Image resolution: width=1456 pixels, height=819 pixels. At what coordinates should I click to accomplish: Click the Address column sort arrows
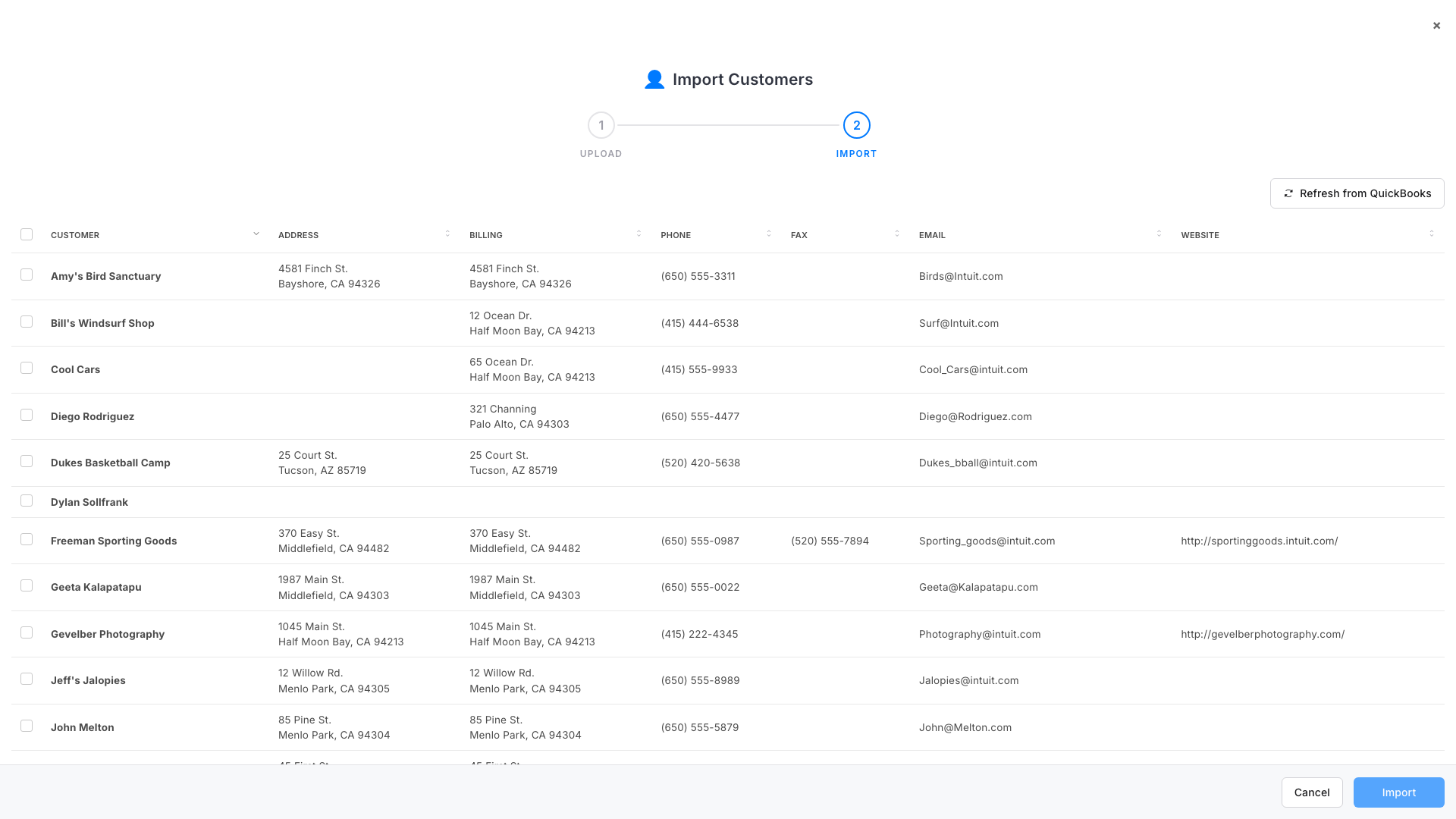(x=447, y=234)
